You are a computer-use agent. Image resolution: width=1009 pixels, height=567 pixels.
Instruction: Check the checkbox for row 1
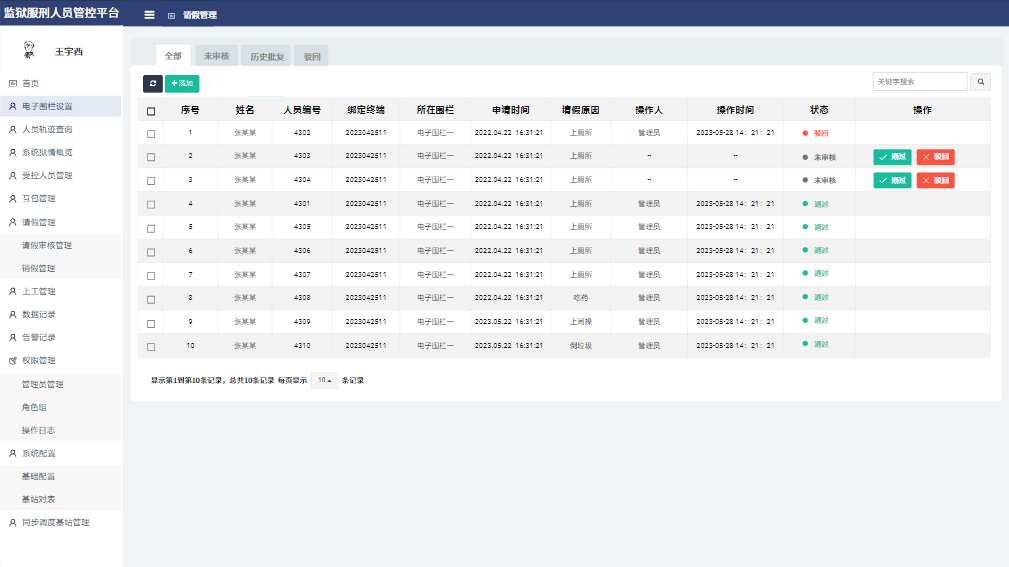pos(151,134)
